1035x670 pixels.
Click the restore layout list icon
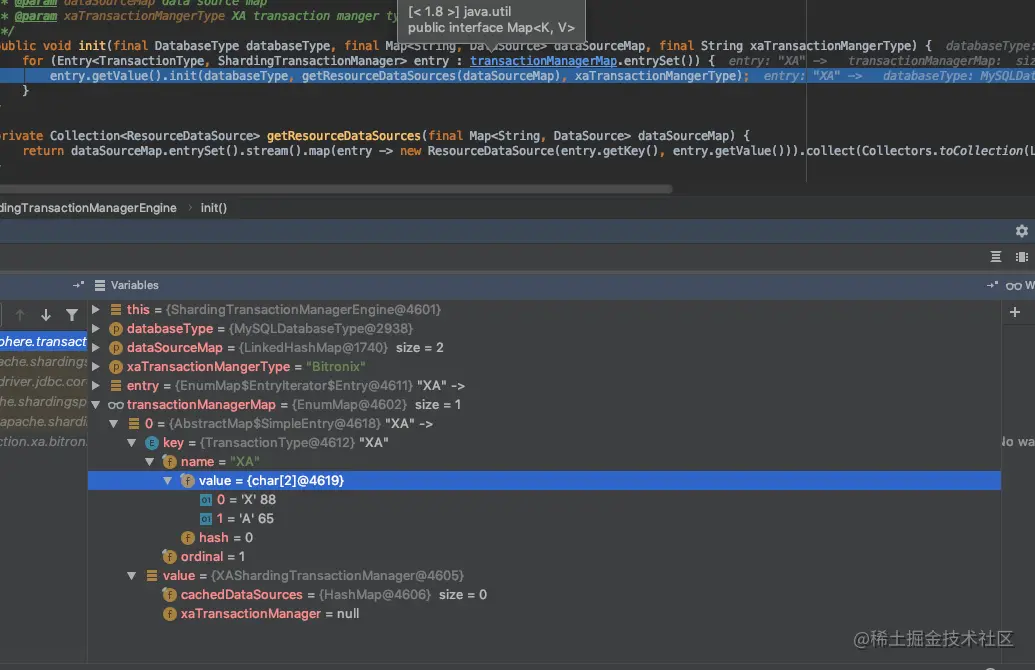pyautogui.click(x=995, y=257)
